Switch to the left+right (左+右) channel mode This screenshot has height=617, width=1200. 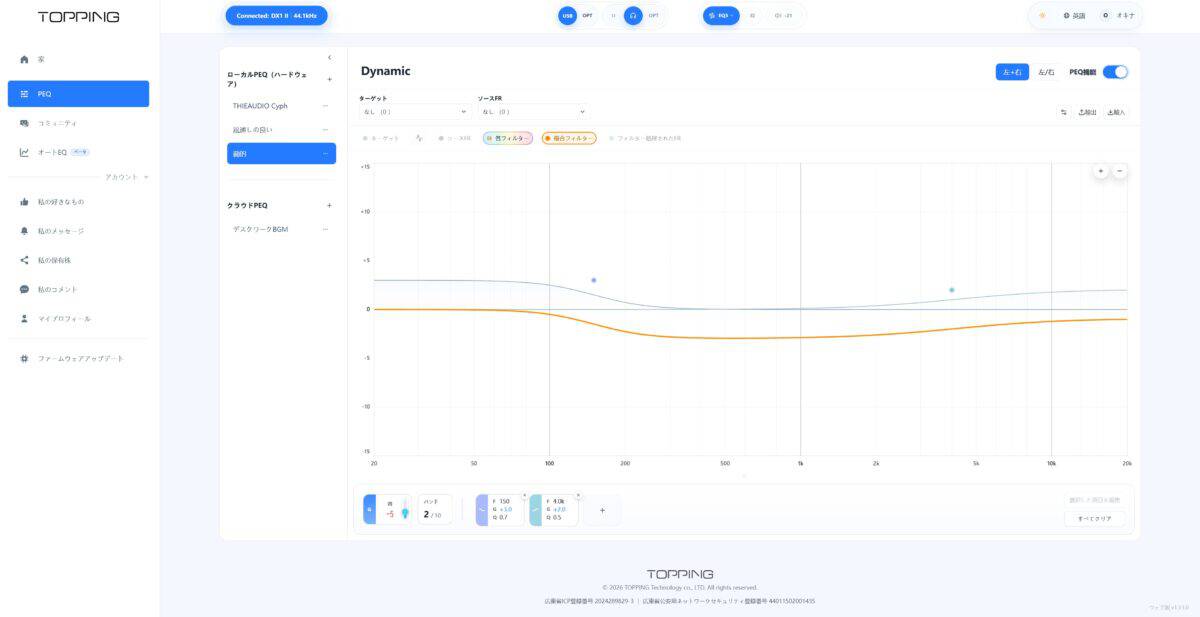click(x=1012, y=72)
